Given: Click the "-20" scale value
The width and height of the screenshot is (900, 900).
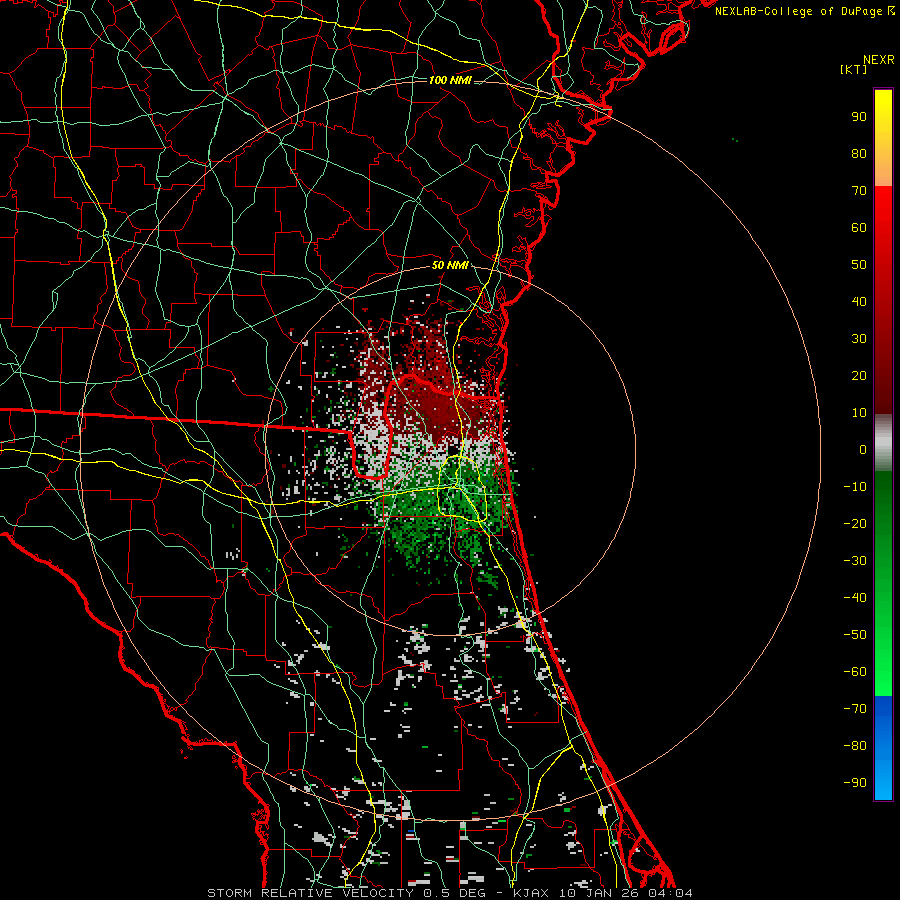Looking at the screenshot, I should click(x=855, y=523).
